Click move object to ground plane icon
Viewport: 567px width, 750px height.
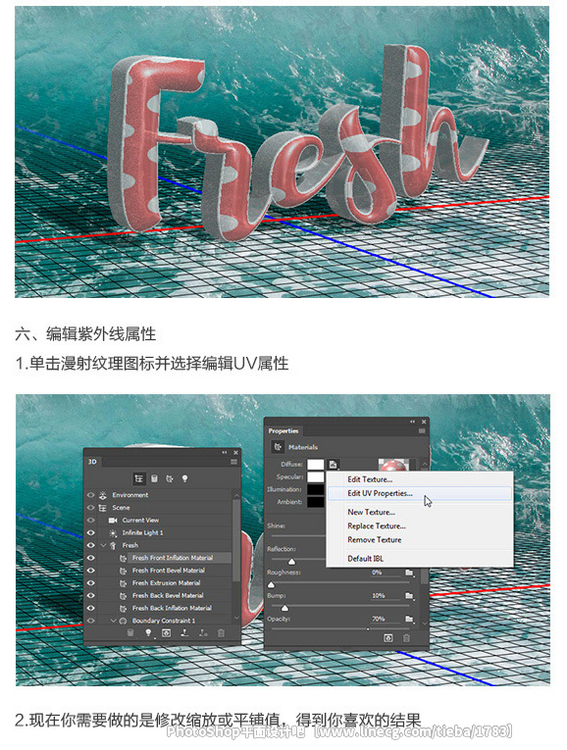184,633
